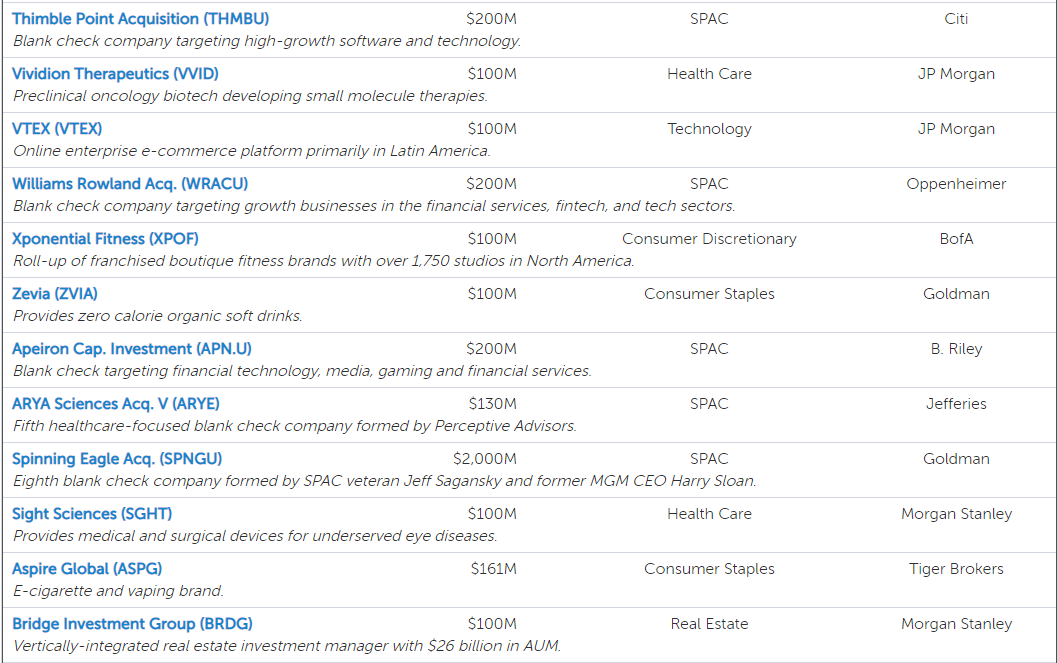Select the $100M deal size for VTEX
Viewport: 1058px width, 663px height.
coord(492,129)
